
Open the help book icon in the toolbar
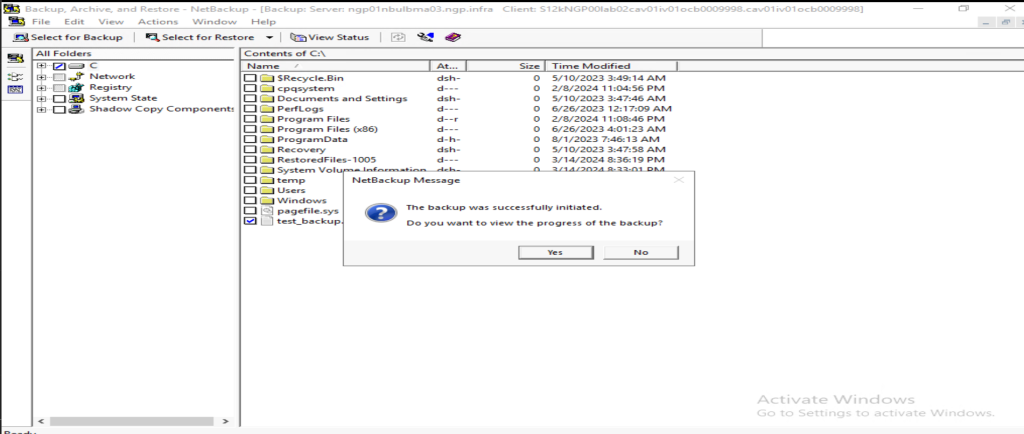point(453,37)
